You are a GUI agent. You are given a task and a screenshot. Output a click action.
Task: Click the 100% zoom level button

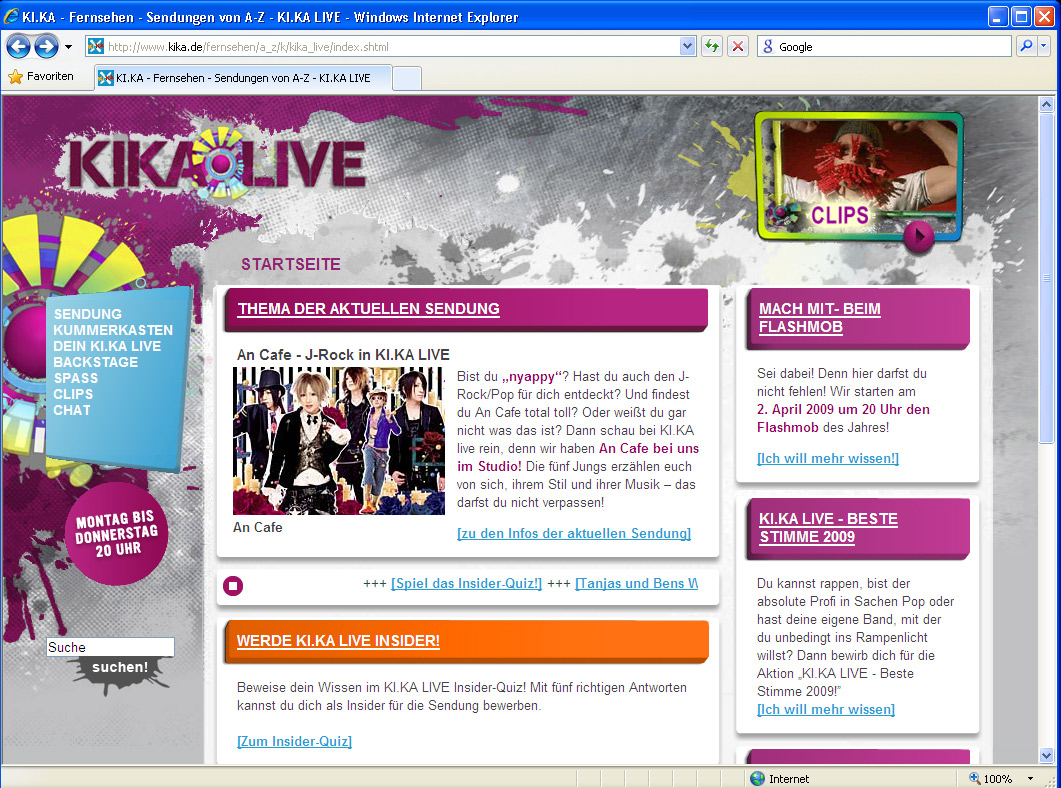(x=991, y=779)
